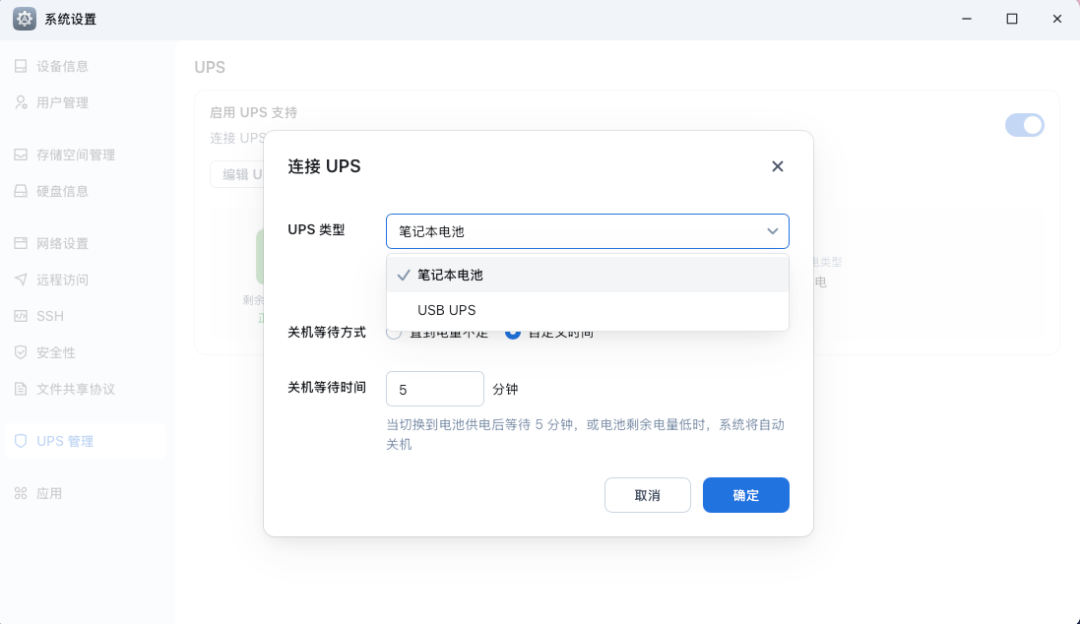
Task: Click the 确定 button
Action: coord(746,495)
